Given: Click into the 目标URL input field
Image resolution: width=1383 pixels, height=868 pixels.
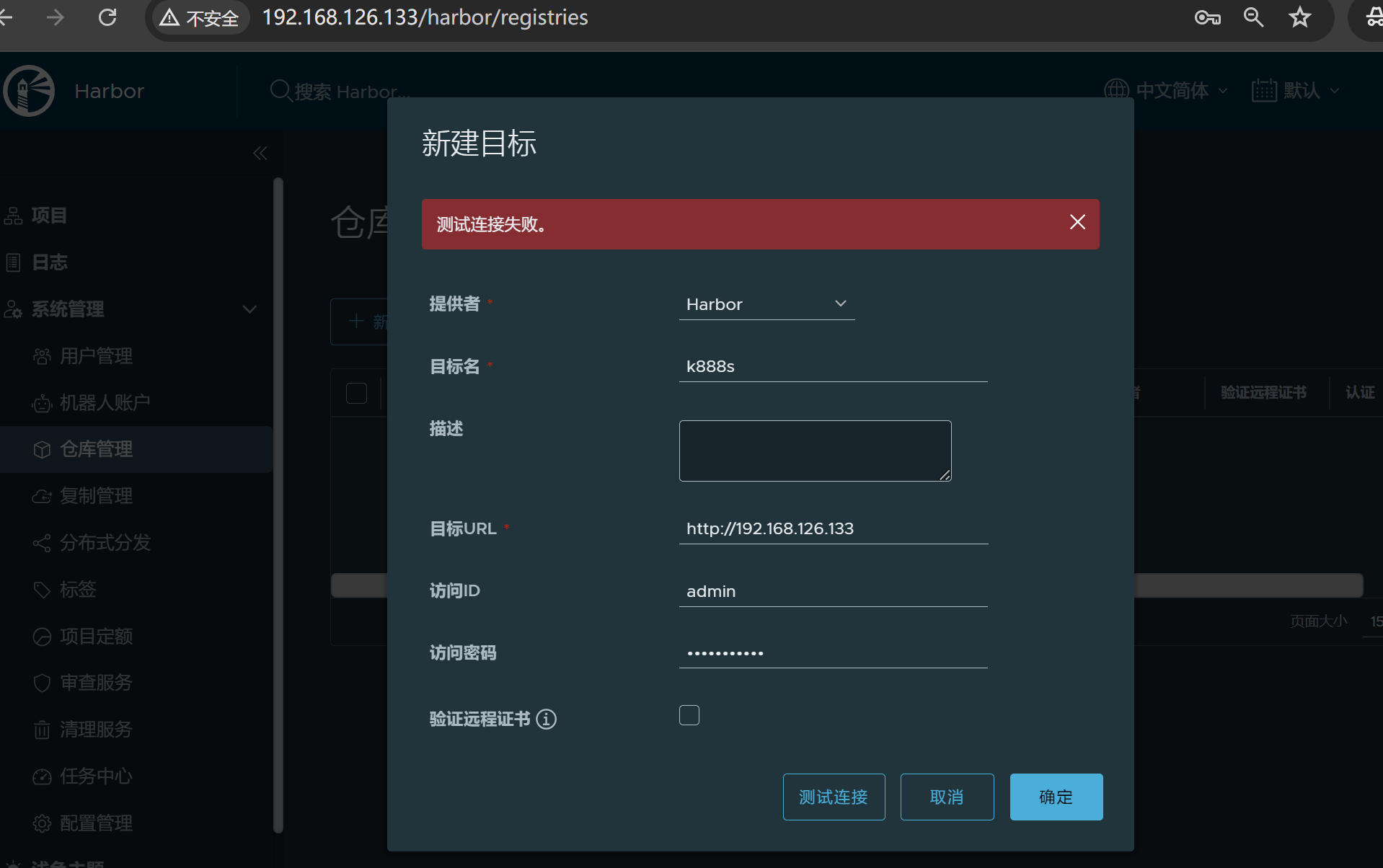Looking at the screenshot, I should 833,528.
